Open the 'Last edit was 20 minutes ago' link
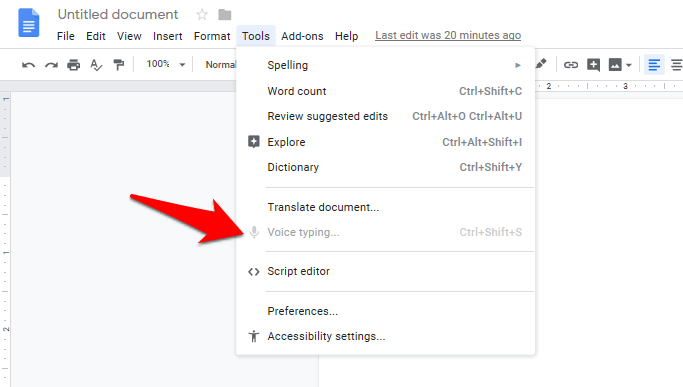Image resolution: width=683 pixels, height=387 pixels. pyautogui.click(x=448, y=35)
